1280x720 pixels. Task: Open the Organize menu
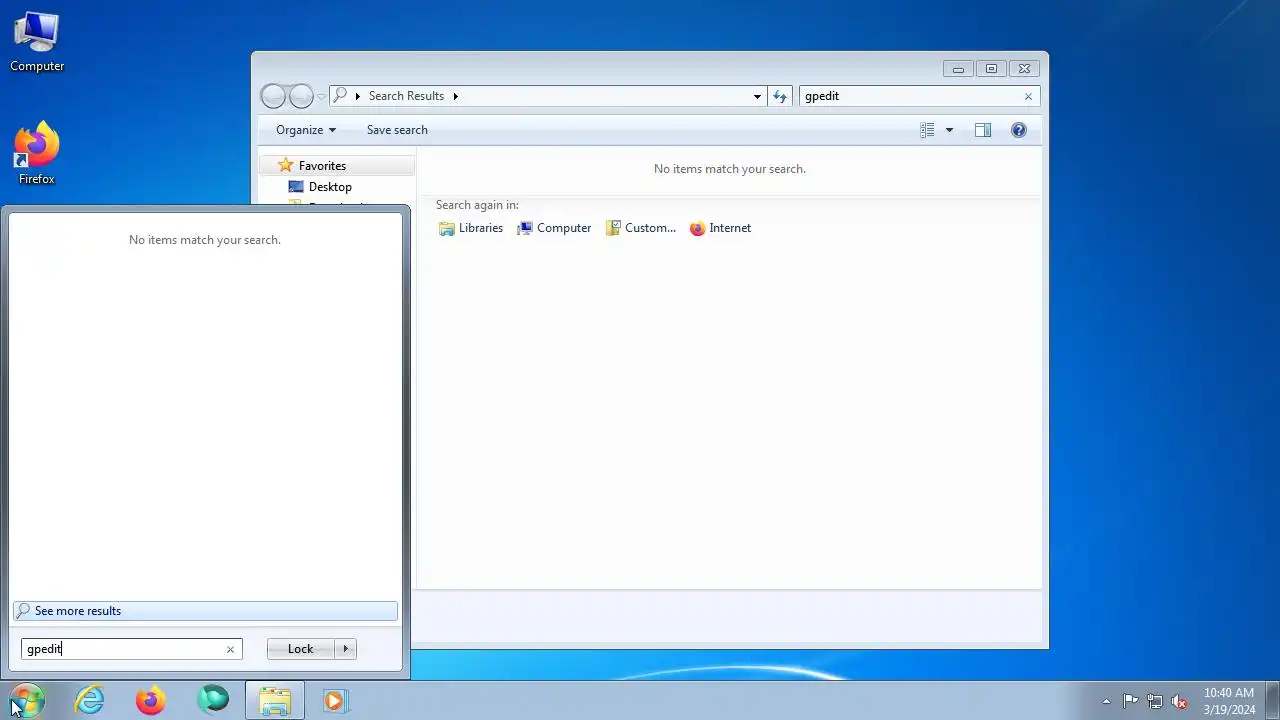click(306, 130)
